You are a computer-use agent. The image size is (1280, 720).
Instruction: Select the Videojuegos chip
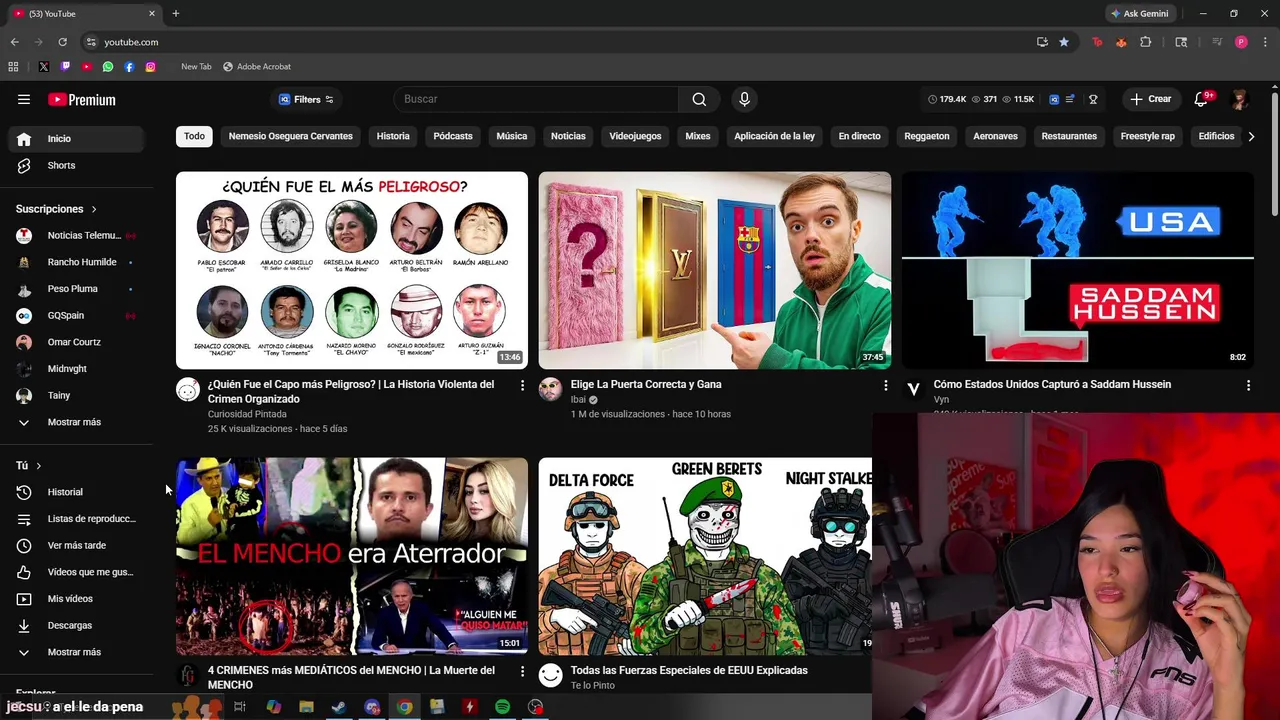coord(635,136)
